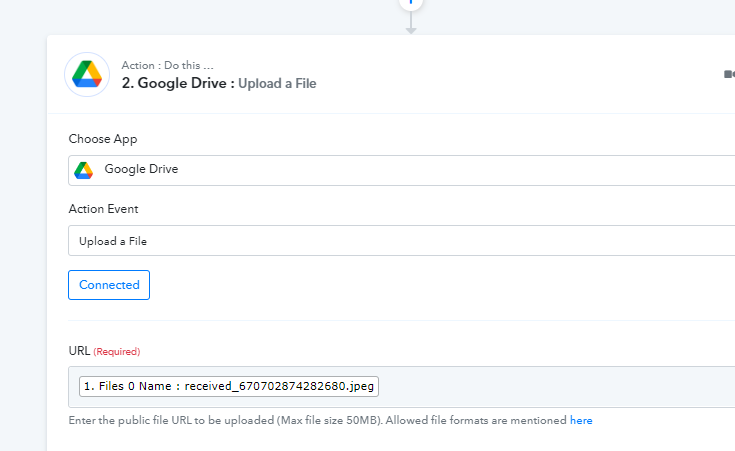
Task: Click the URL input field
Action: (402, 387)
